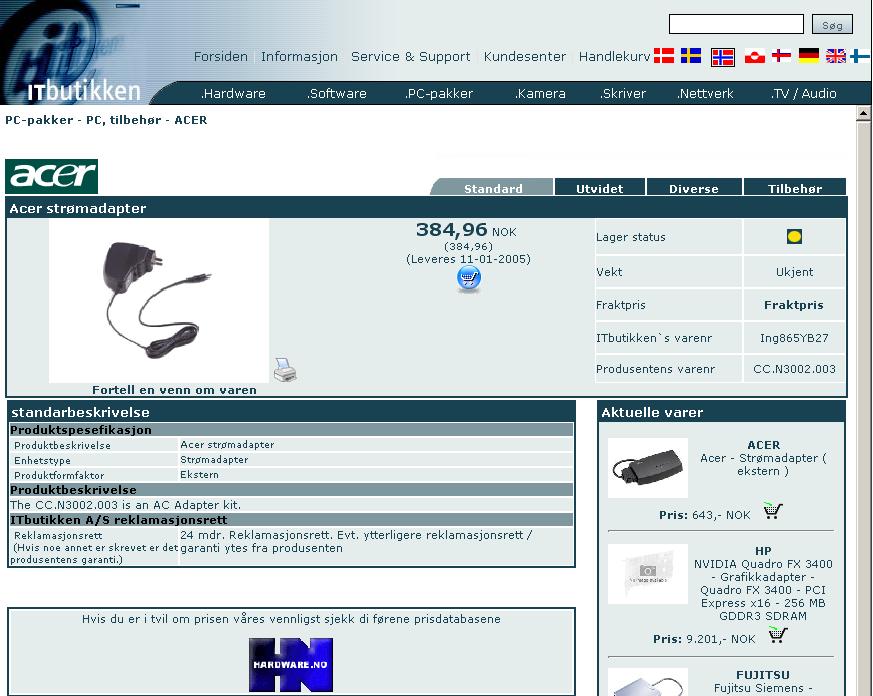Add NVIDIA Quadro FX 3400 to cart
The image size is (873, 696).
778,635
